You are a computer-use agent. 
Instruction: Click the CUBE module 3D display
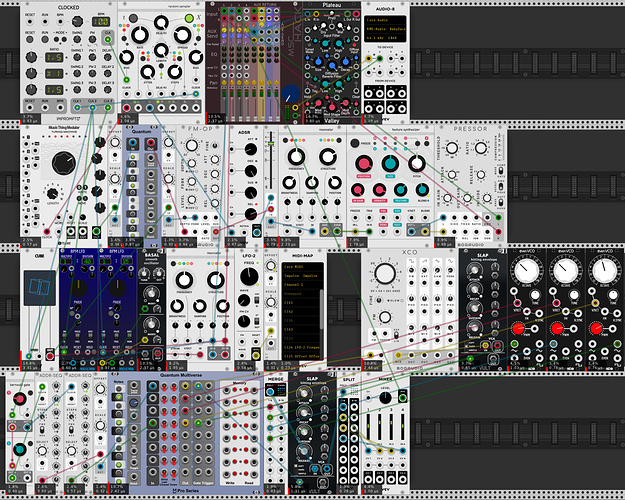click(39, 288)
